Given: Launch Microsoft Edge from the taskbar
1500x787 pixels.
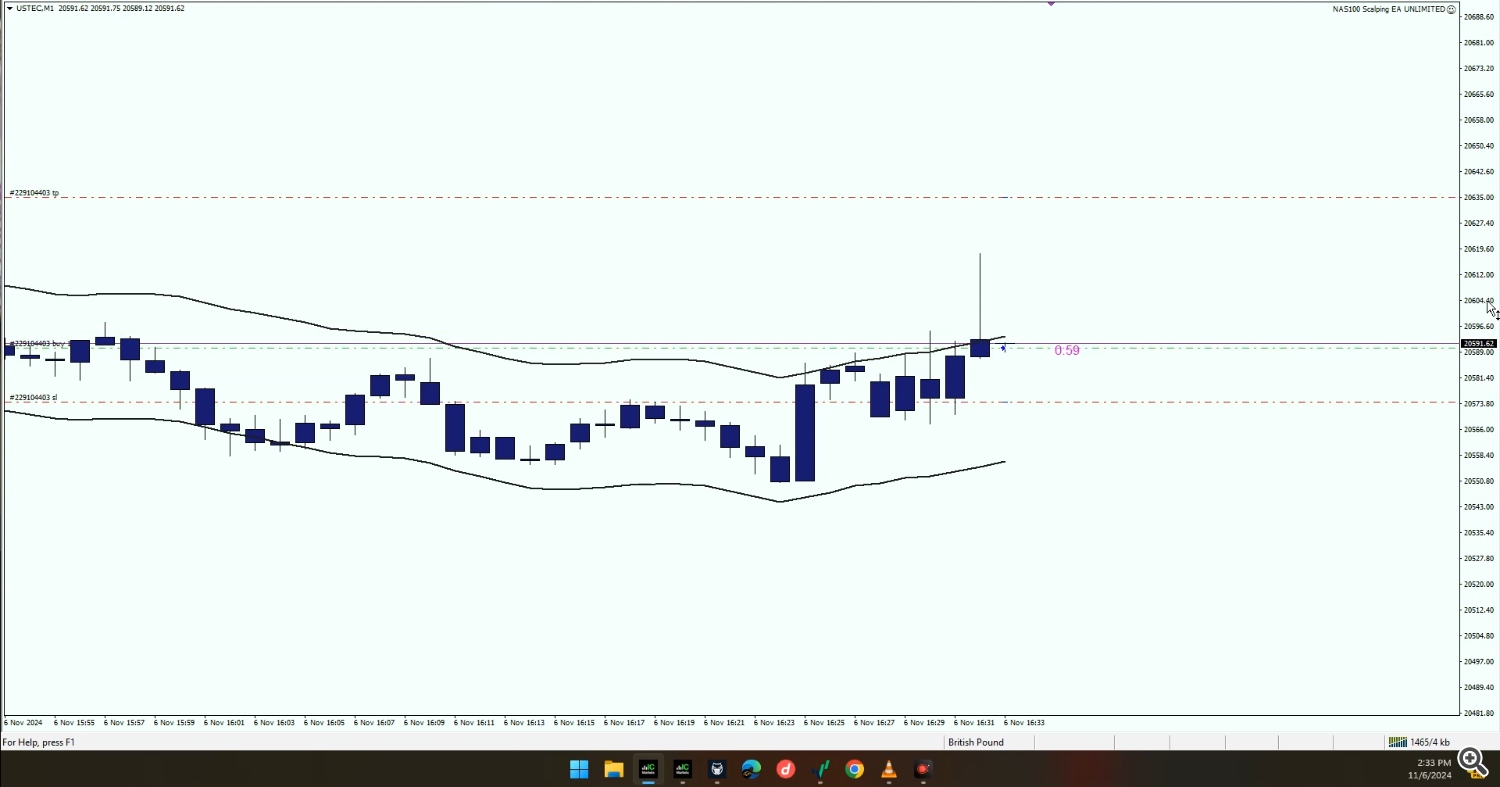Looking at the screenshot, I should coord(751,769).
